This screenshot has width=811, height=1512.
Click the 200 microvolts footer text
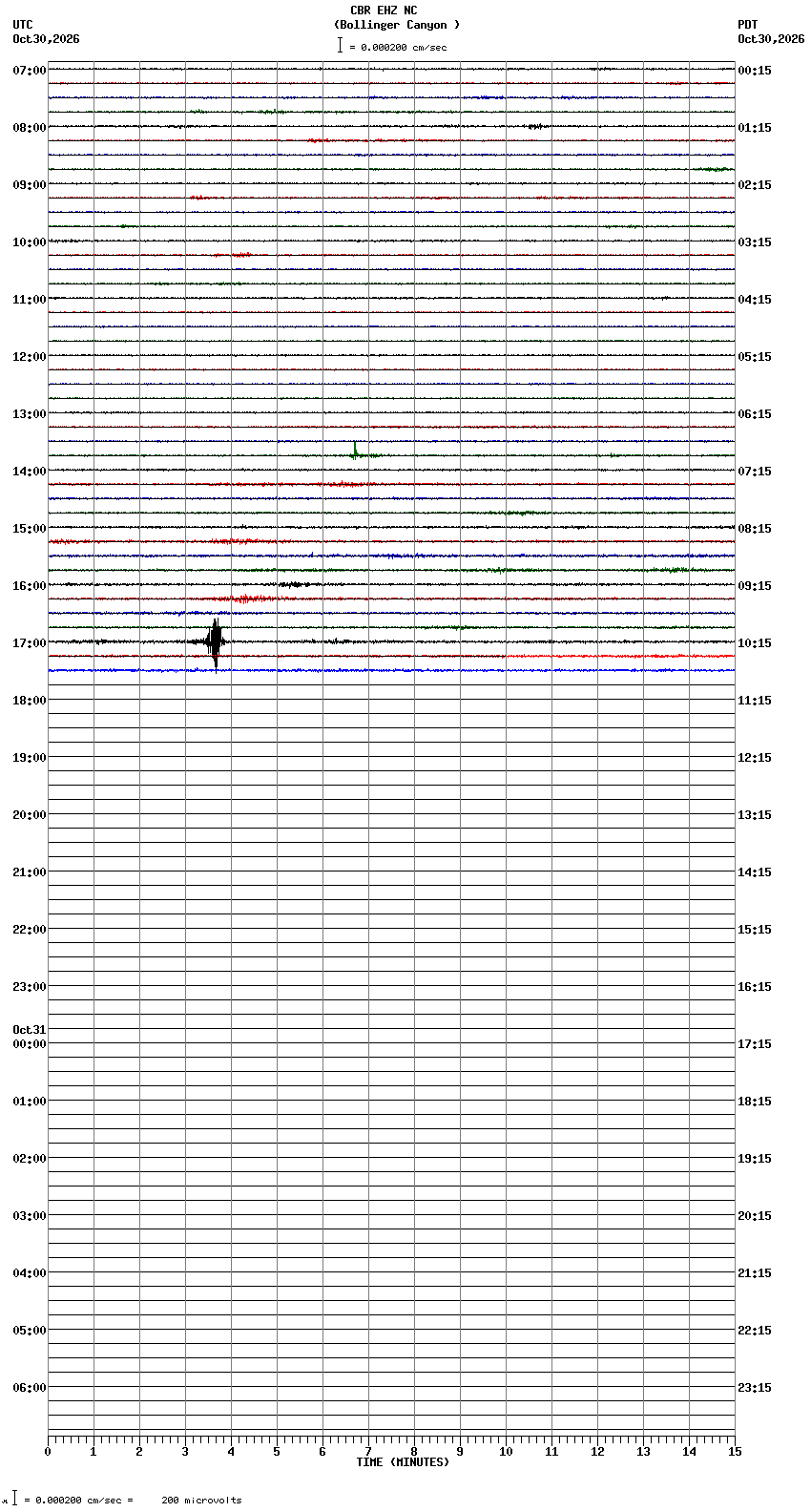point(201,1501)
